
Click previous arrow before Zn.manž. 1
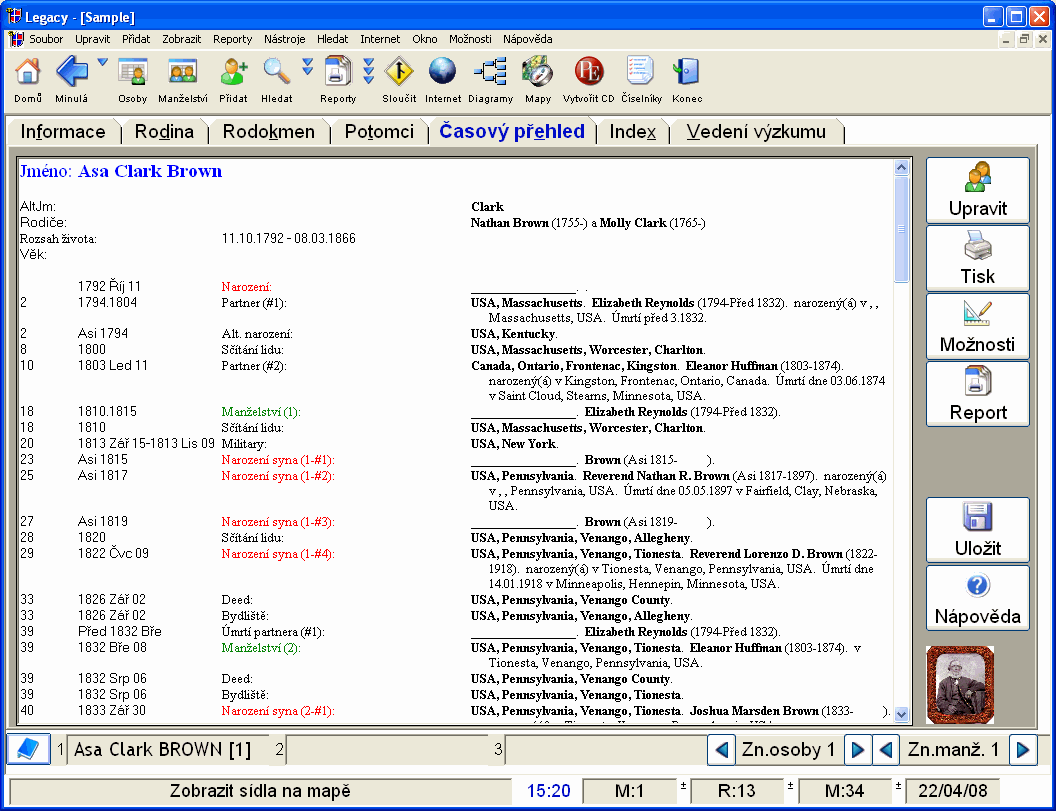[x=885, y=749]
